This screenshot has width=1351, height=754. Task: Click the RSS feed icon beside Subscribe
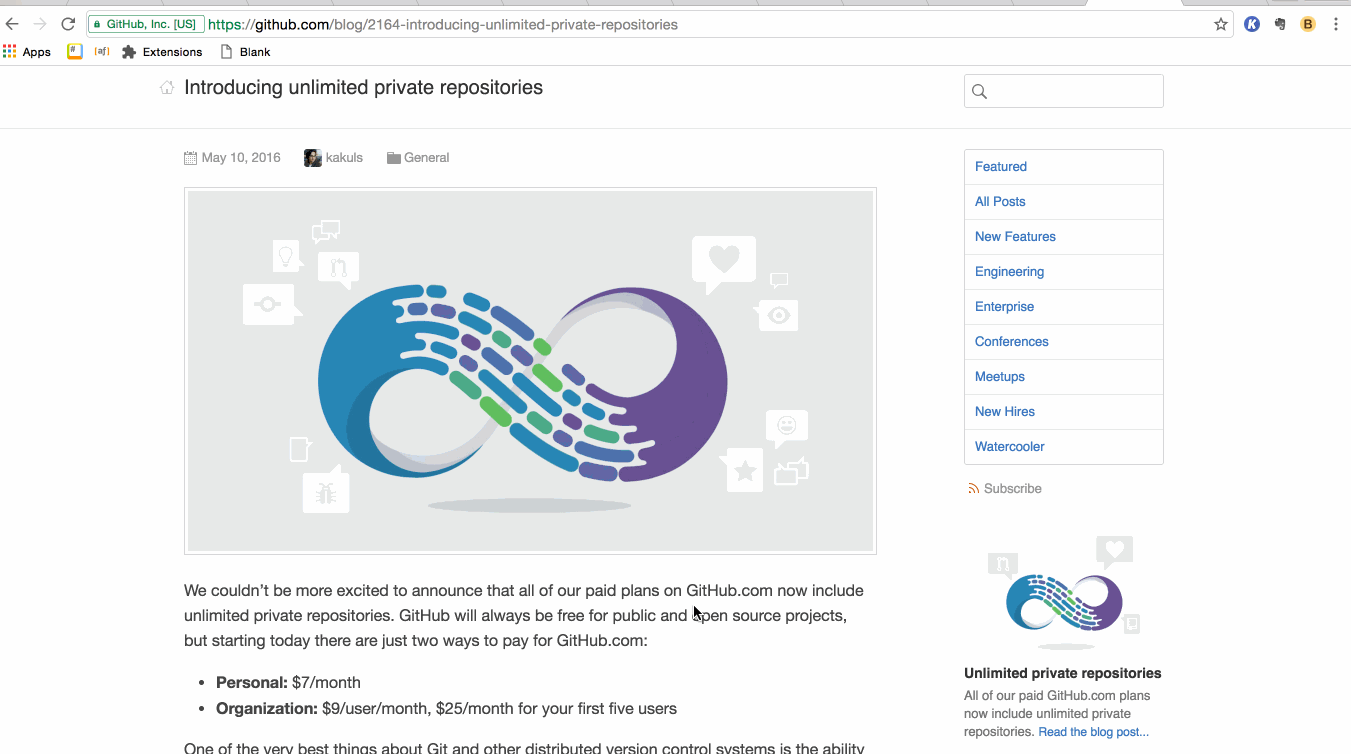pos(974,489)
